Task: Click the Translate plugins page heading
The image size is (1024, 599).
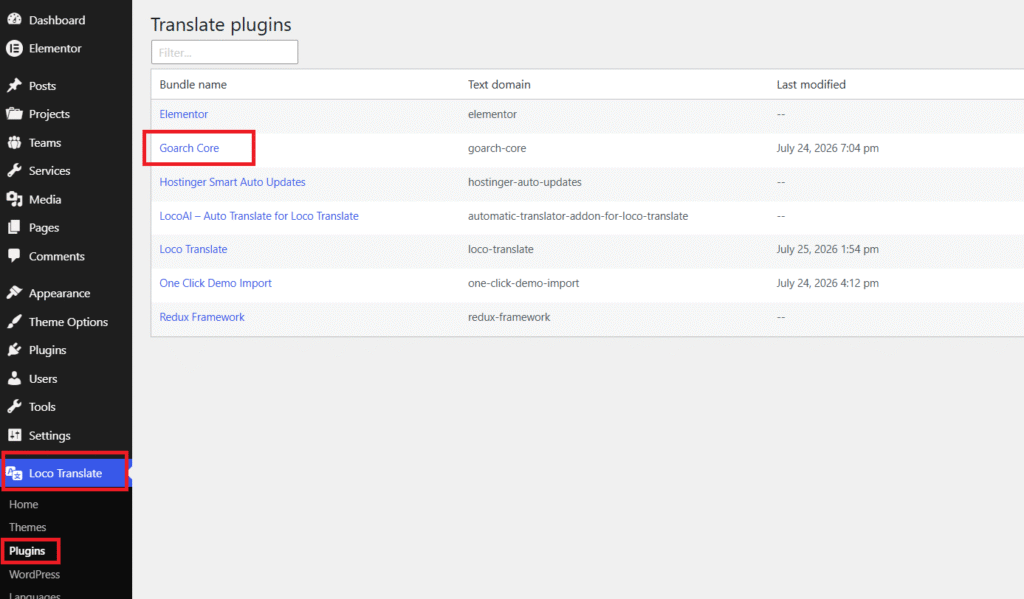Action: pyautogui.click(x=221, y=24)
